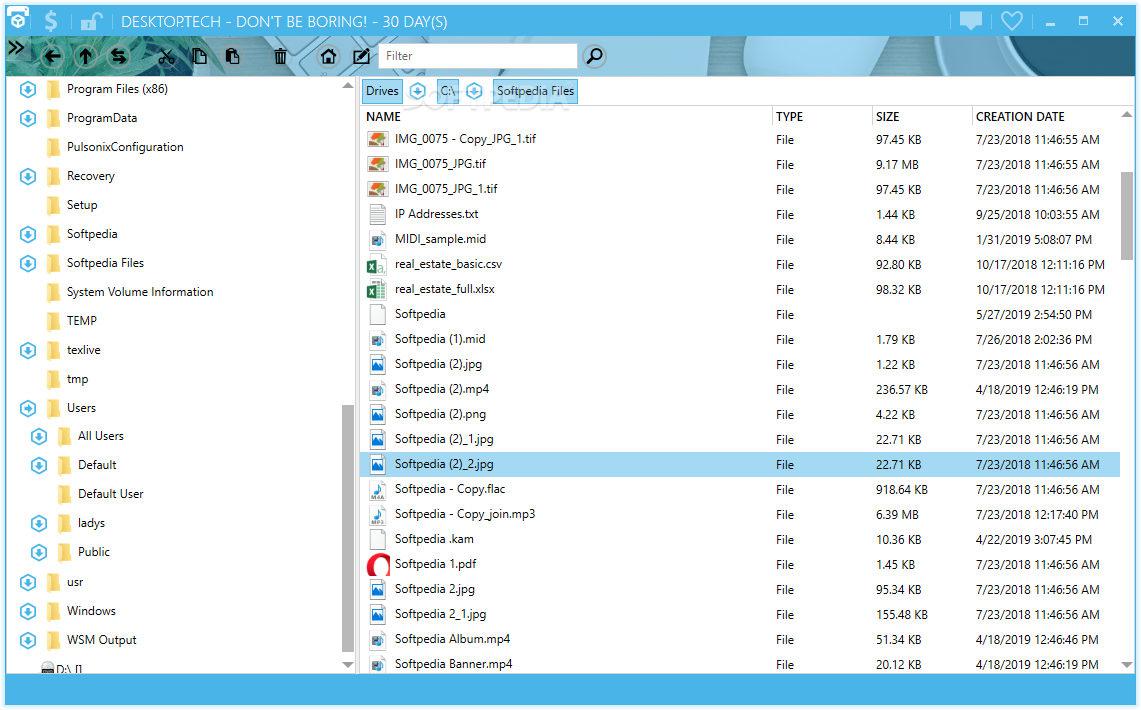
Task: Open the purchase dollar-sign icon
Action: [x=51, y=20]
